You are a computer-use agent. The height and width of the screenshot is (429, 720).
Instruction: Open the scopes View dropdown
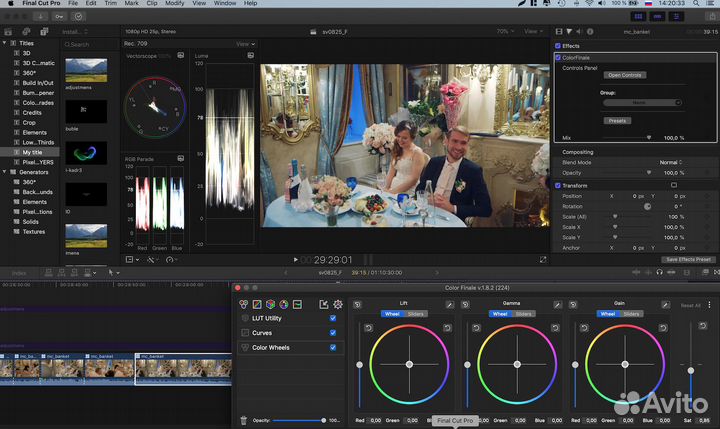(x=244, y=44)
